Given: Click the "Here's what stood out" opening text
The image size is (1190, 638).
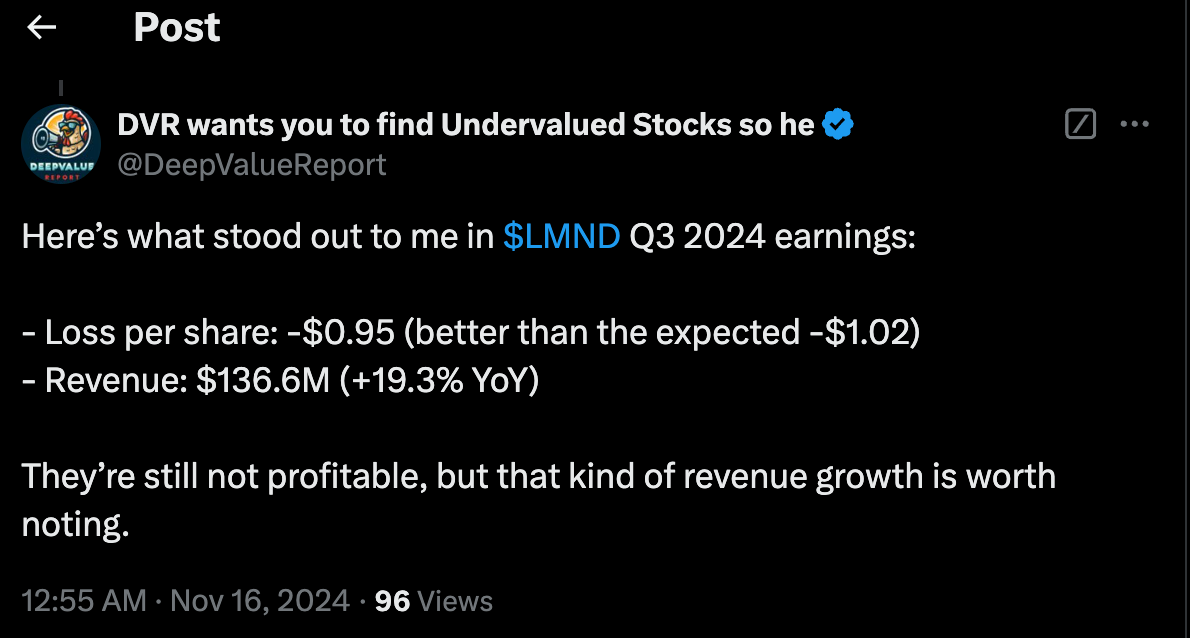Looking at the screenshot, I should (x=257, y=237).
